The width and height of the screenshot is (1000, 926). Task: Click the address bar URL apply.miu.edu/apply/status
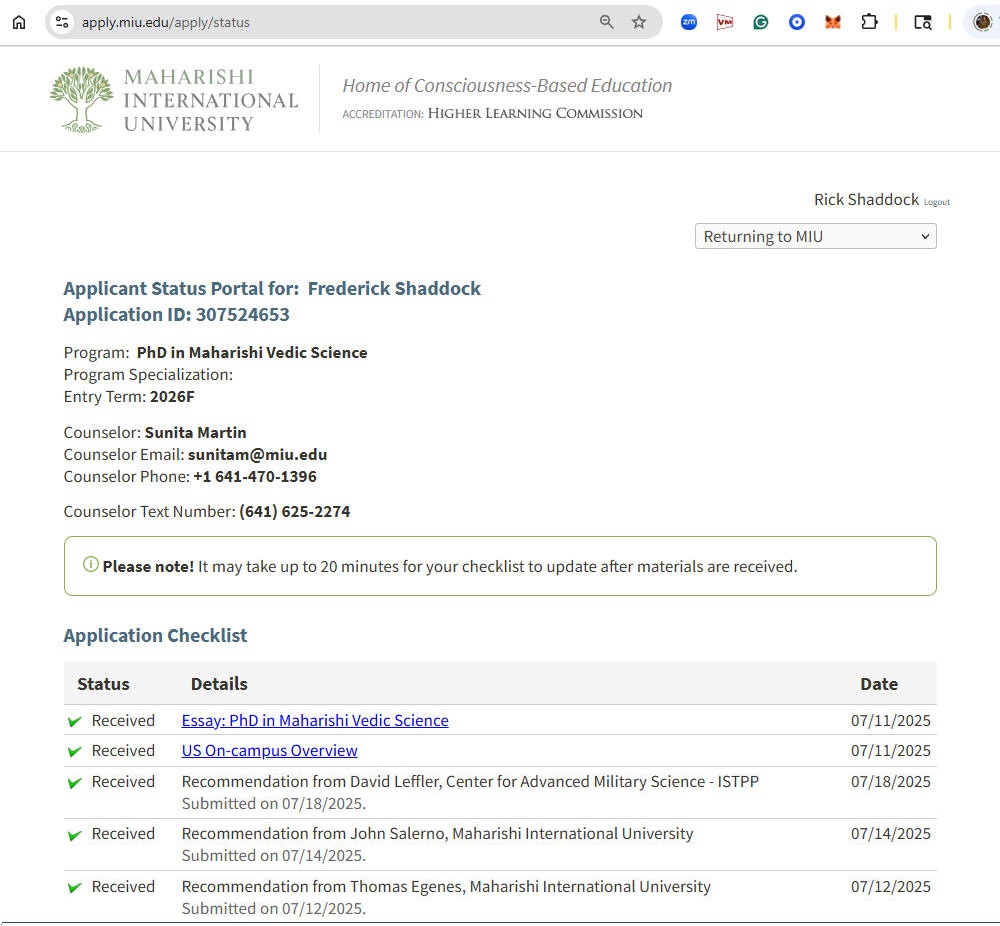tap(166, 22)
